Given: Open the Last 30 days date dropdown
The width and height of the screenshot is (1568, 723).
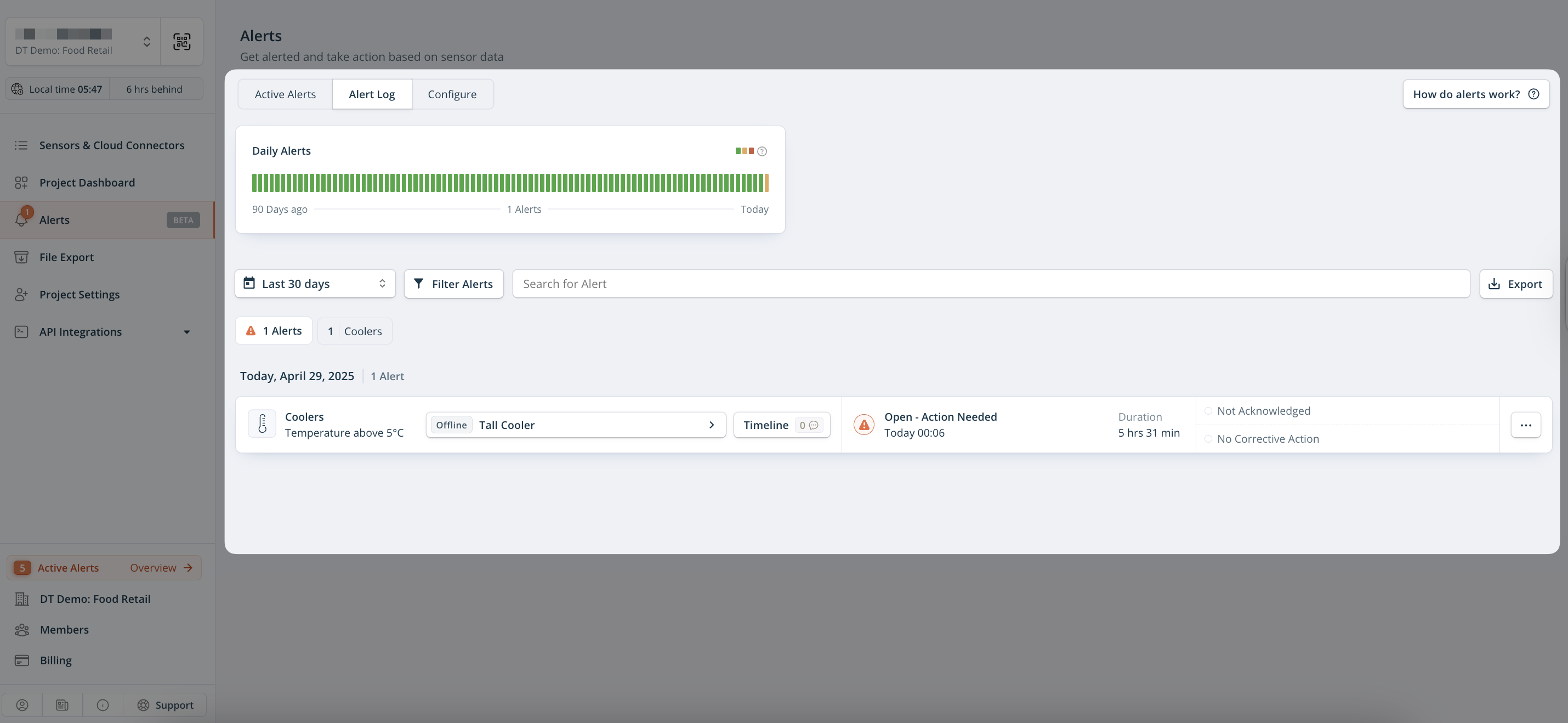Looking at the screenshot, I should pyautogui.click(x=315, y=284).
